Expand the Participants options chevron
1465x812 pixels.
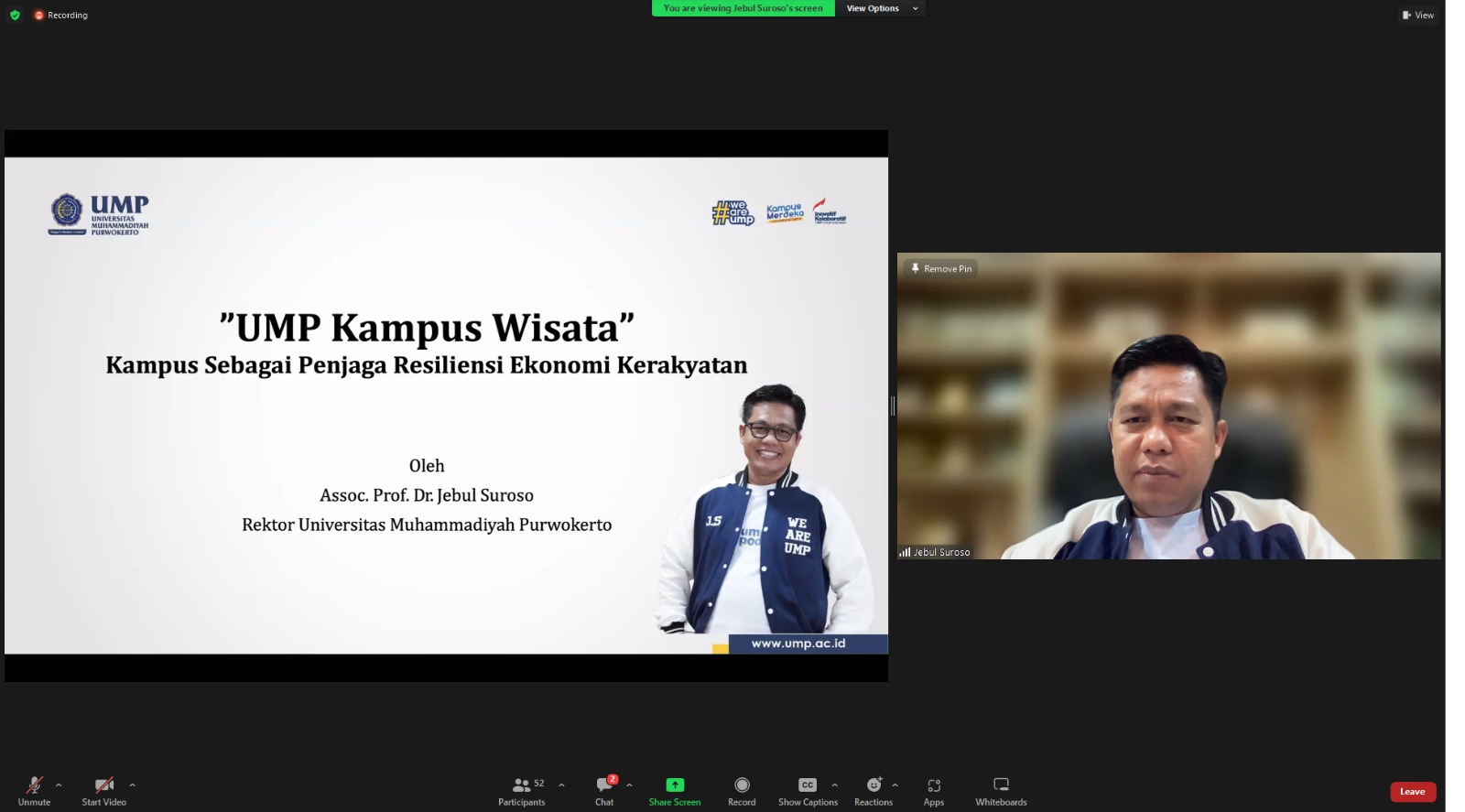coord(561,785)
